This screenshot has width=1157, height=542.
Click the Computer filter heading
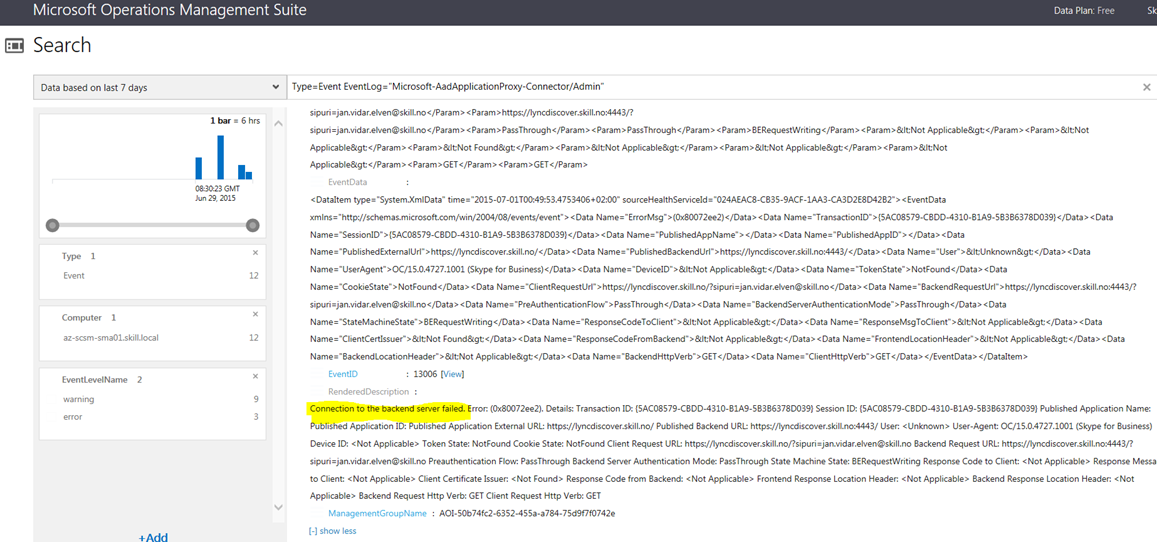(x=81, y=318)
